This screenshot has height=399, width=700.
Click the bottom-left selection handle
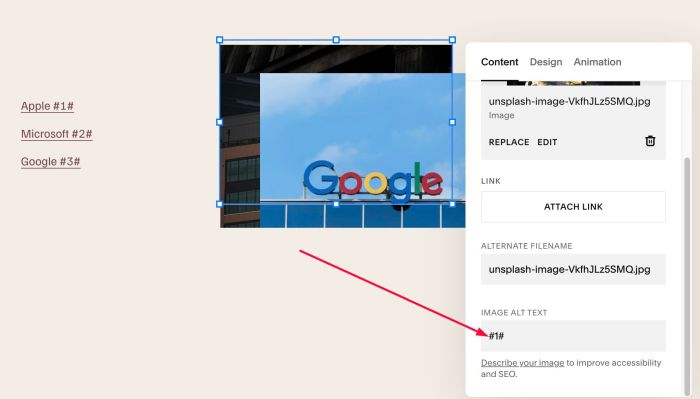(220, 204)
